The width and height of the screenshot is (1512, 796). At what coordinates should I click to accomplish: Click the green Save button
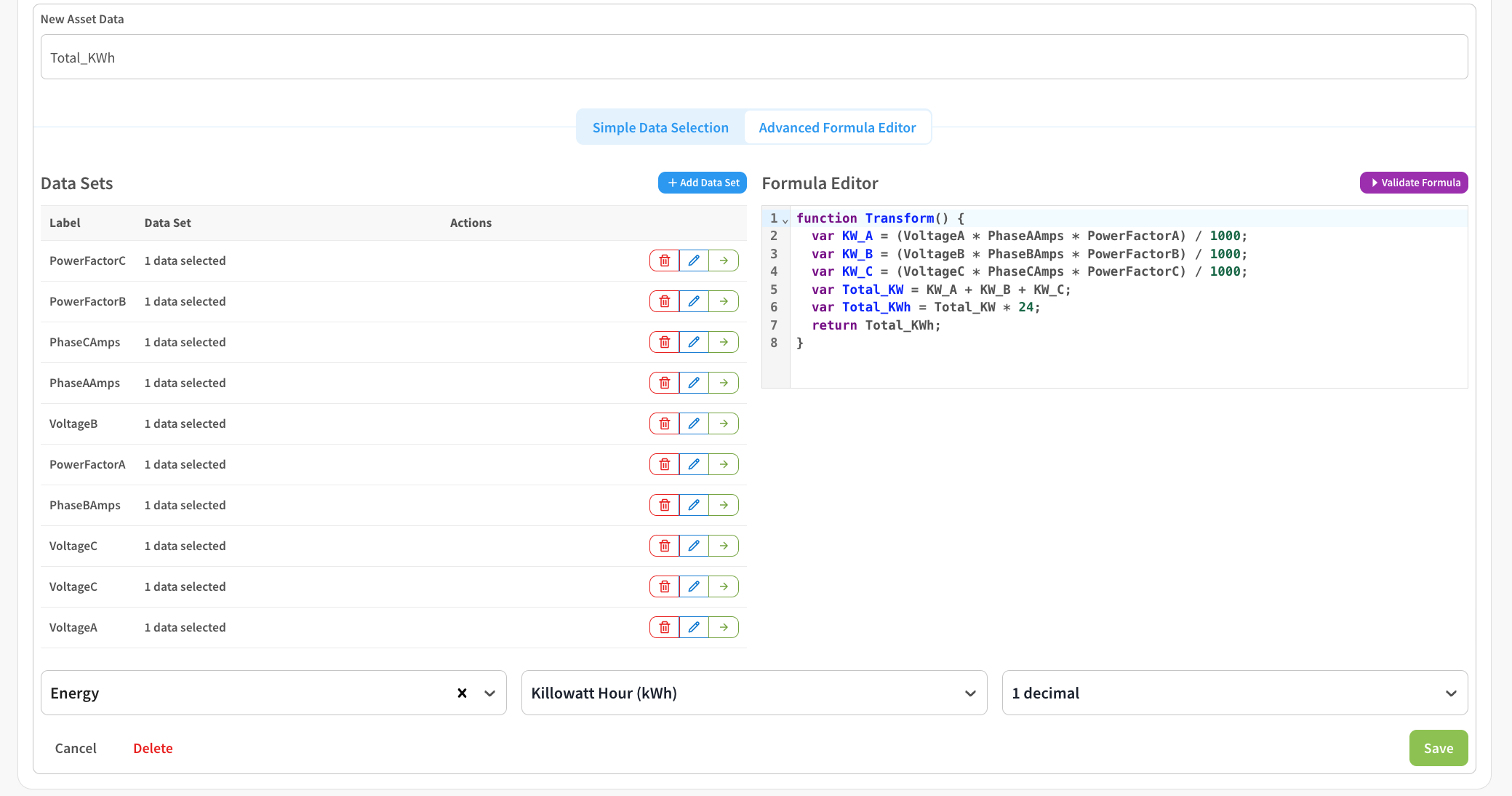pos(1438,748)
